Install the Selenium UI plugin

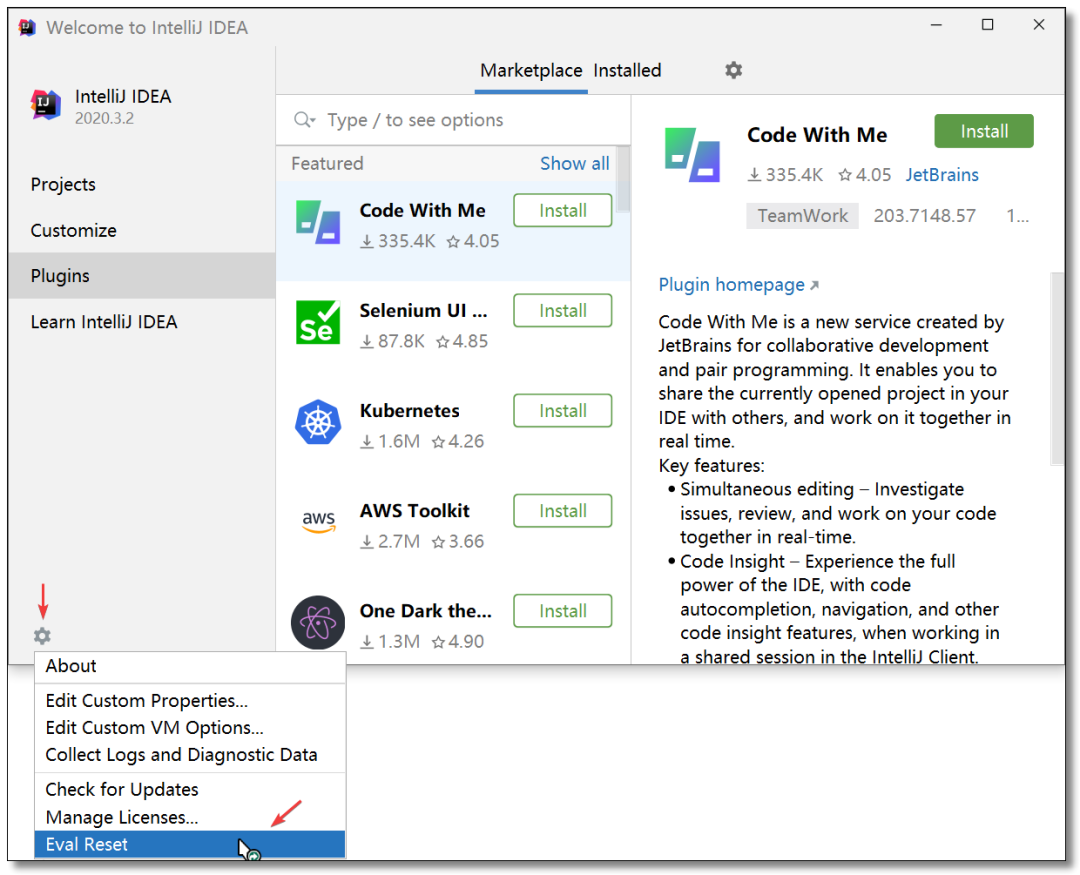pyautogui.click(x=563, y=310)
